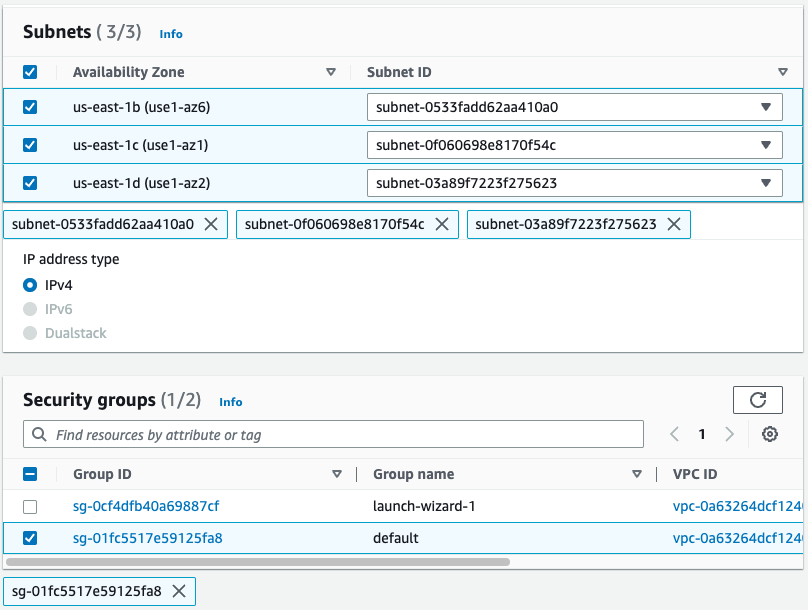Image resolution: width=808 pixels, height=610 pixels.
Task: Select the IPv4 address type
Action: [29, 284]
